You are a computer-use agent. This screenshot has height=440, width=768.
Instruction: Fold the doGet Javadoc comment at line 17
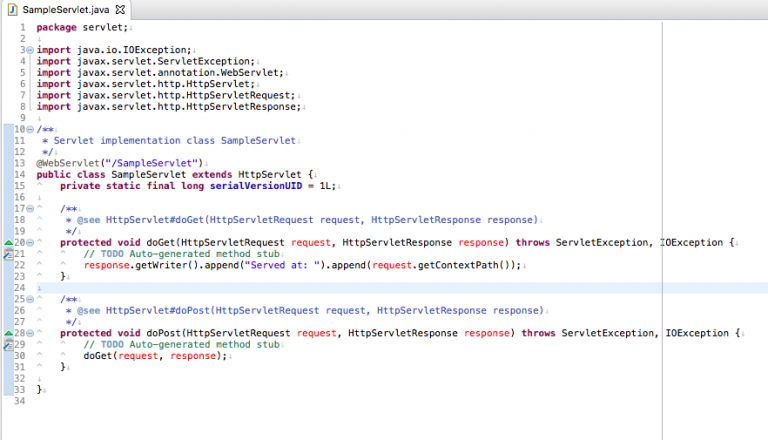pyautogui.click(x=30, y=208)
